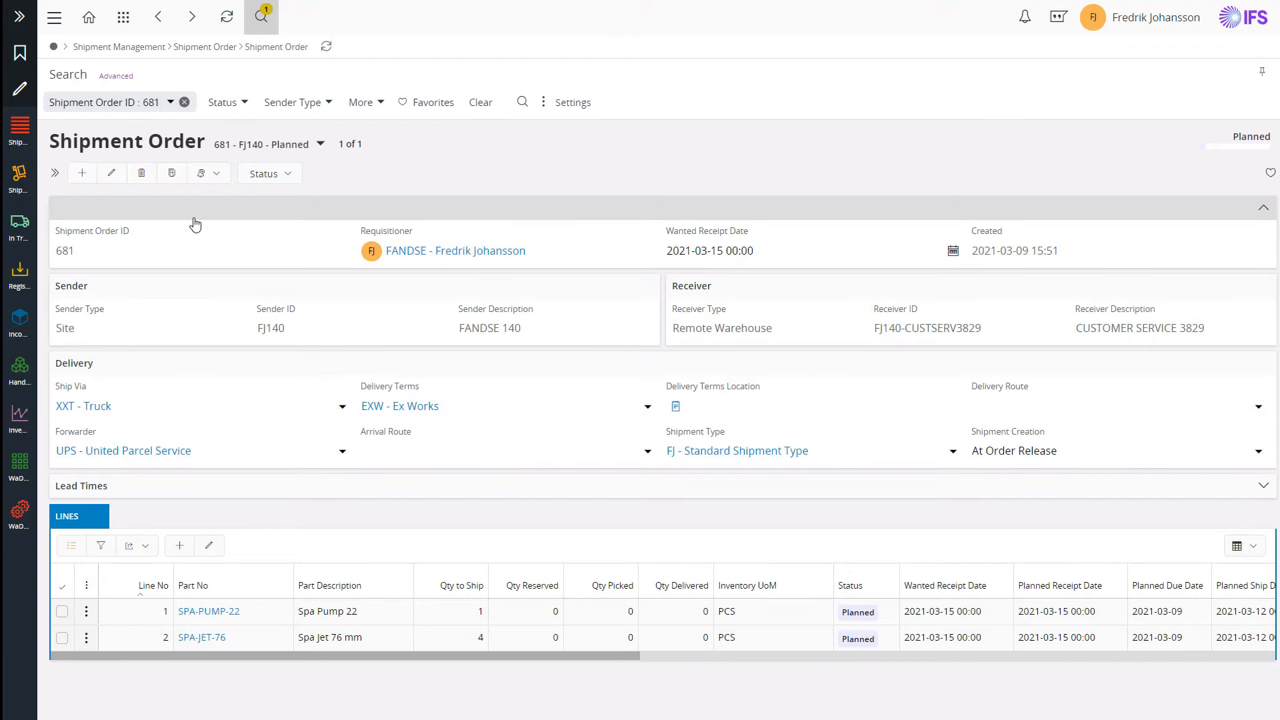Open FANDSE - Fredrik Johansson requisitioner link
The height and width of the screenshot is (720, 1280).
click(455, 251)
